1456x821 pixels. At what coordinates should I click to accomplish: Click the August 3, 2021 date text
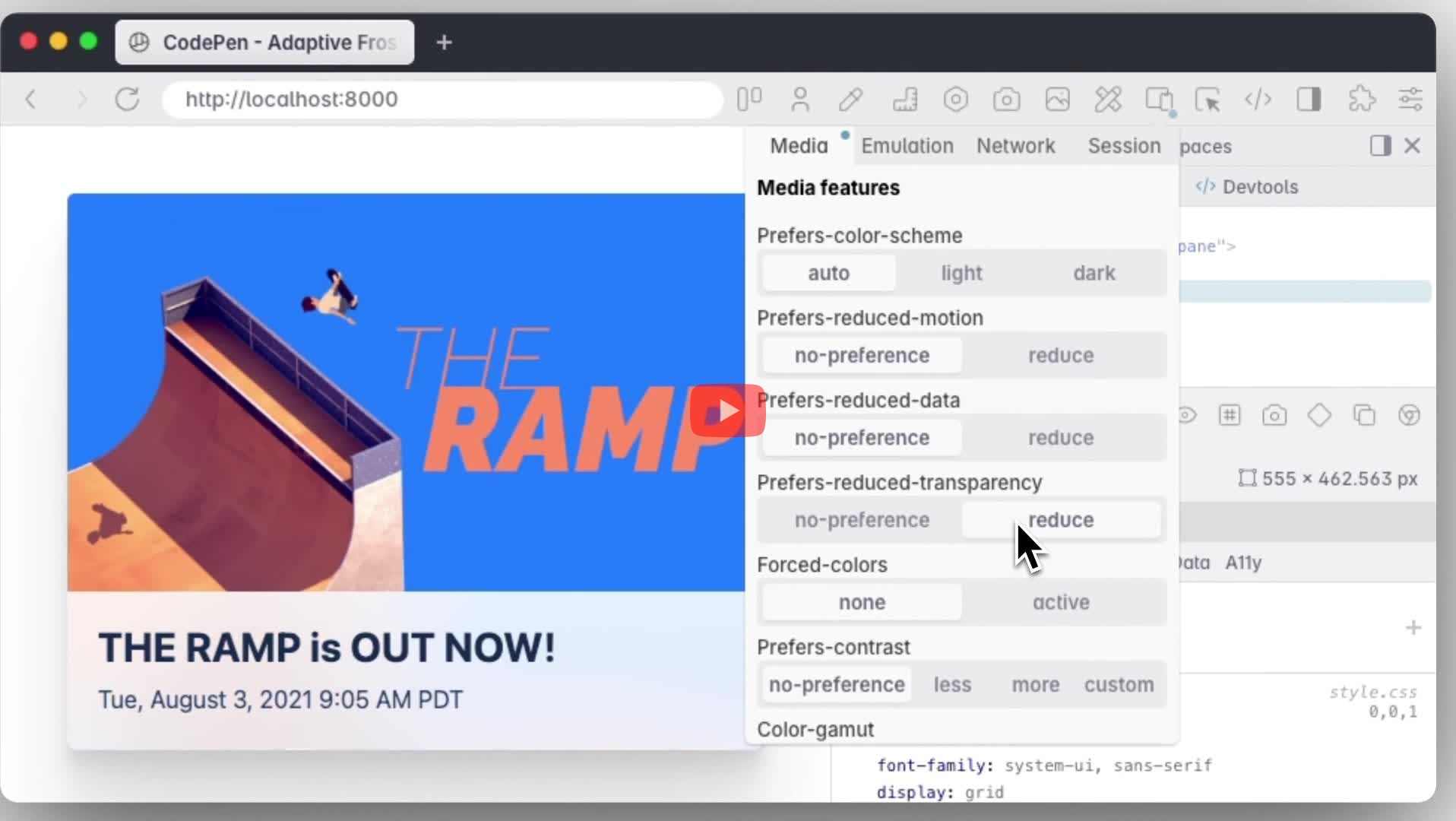280,699
